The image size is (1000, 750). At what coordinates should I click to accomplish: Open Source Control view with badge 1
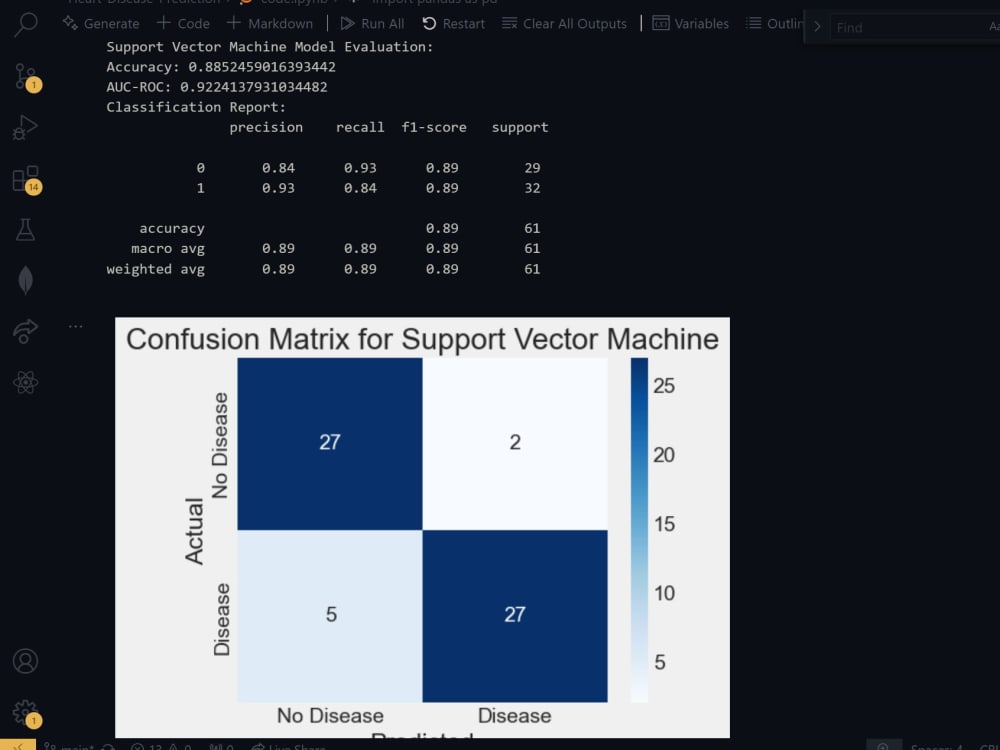(26, 77)
